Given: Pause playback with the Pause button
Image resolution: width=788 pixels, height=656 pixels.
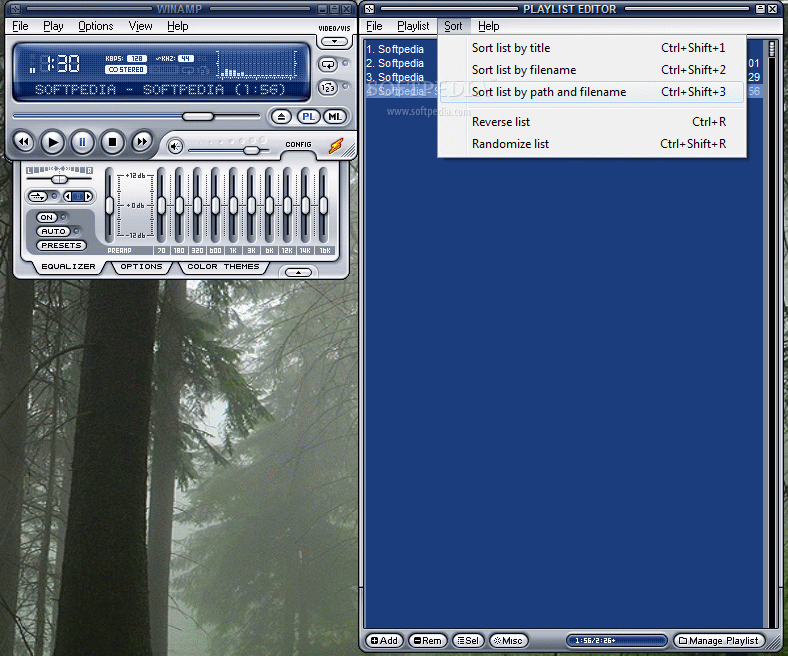Looking at the screenshot, I should tap(82, 142).
